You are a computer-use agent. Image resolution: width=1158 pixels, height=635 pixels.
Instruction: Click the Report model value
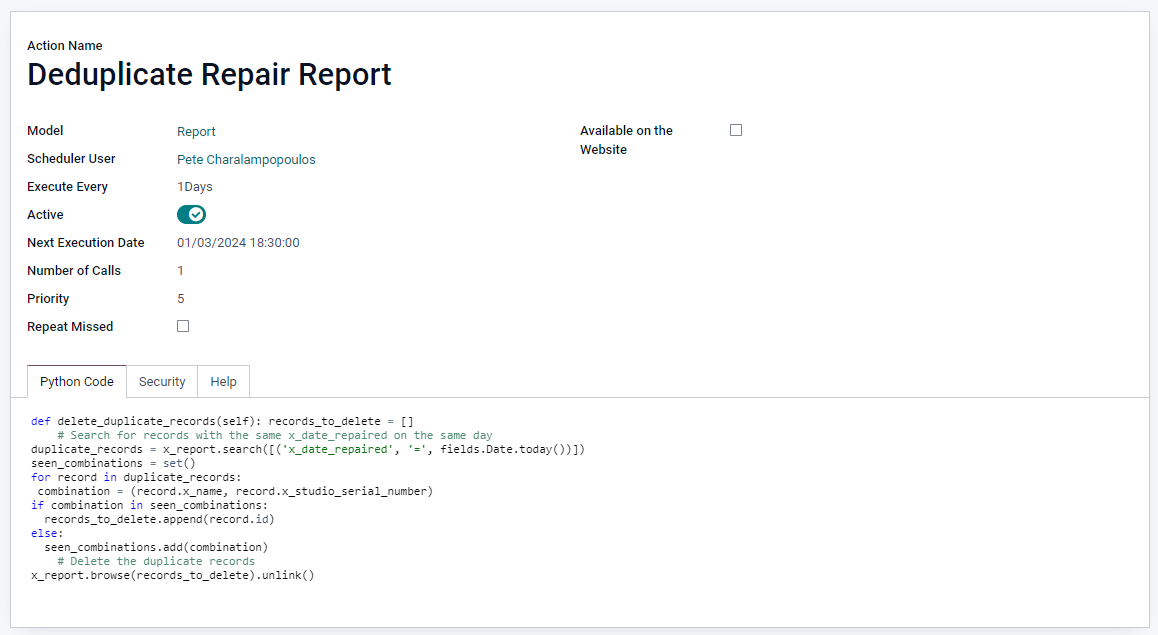[x=196, y=131]
